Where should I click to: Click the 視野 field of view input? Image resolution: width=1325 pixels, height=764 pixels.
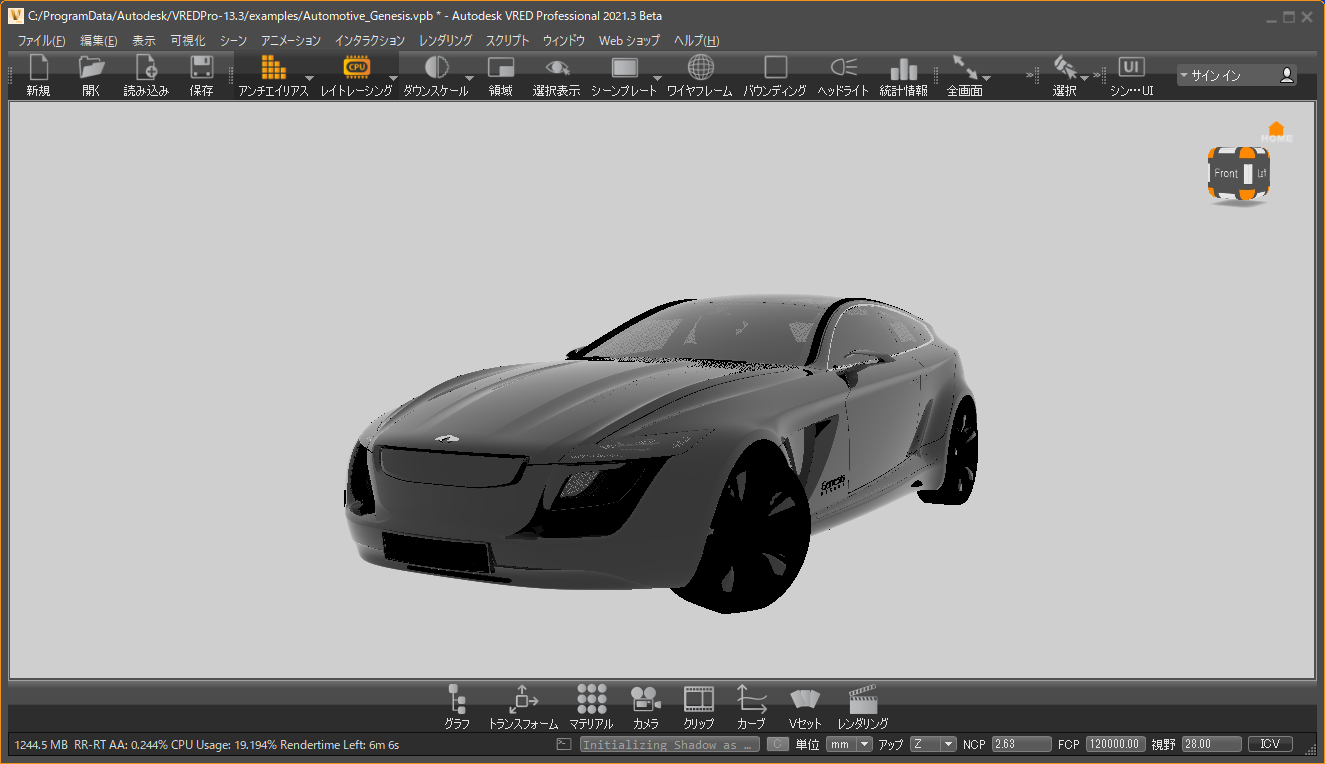[x=1210, y=745]
